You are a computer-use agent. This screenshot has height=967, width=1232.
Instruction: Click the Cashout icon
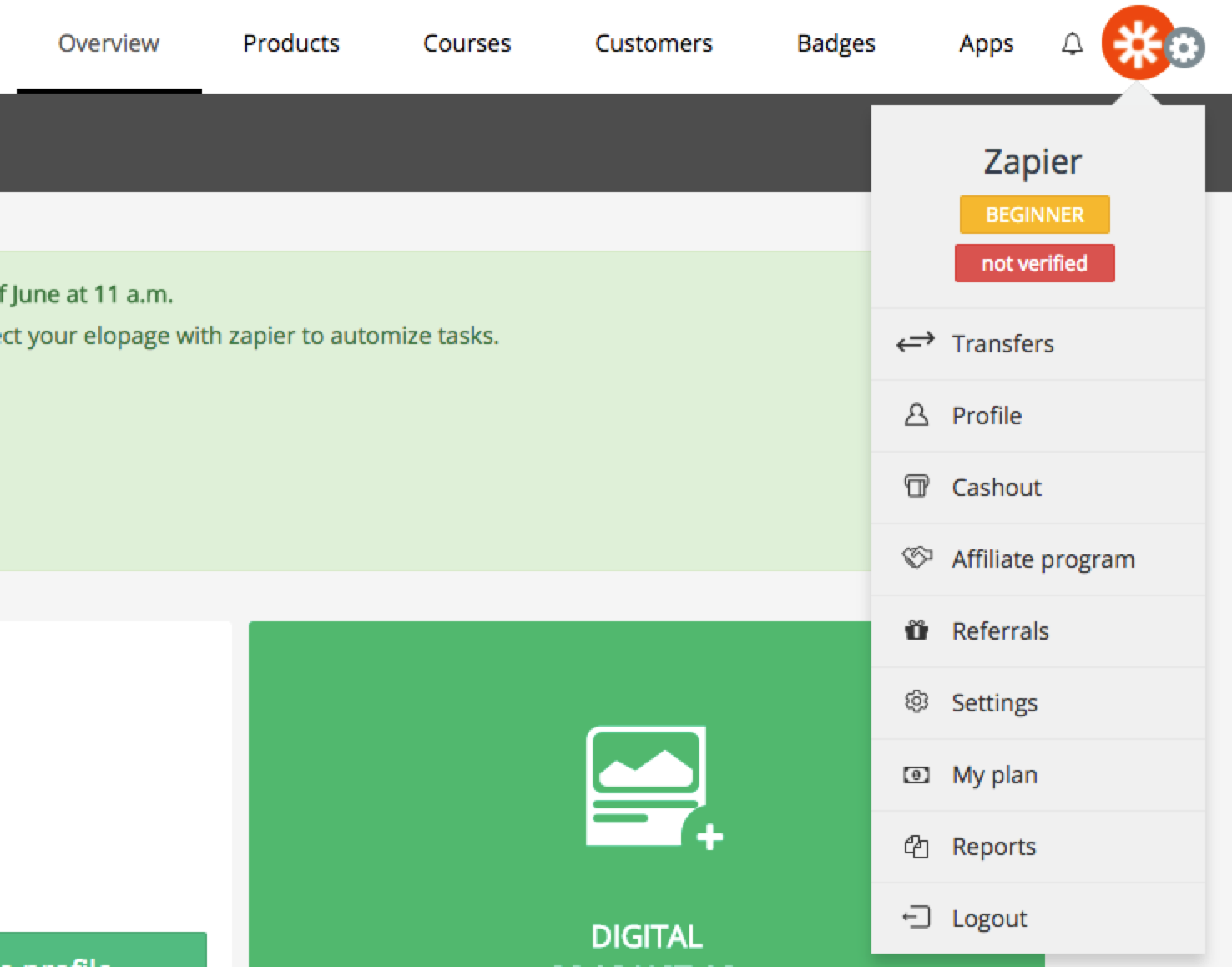[x=916, y=486]
